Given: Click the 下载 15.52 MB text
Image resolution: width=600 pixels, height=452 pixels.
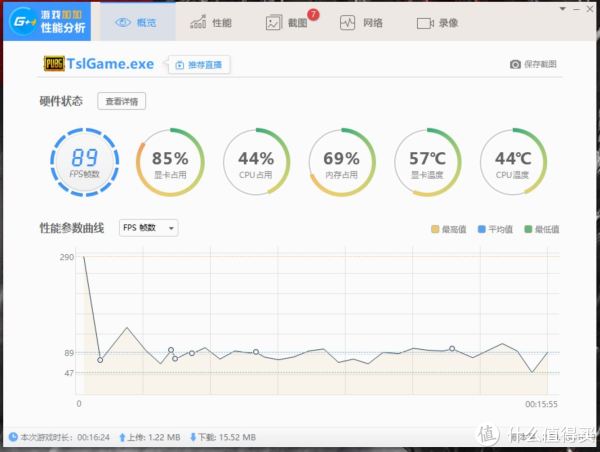Looking at the screenshot, I should click(227, 437).
